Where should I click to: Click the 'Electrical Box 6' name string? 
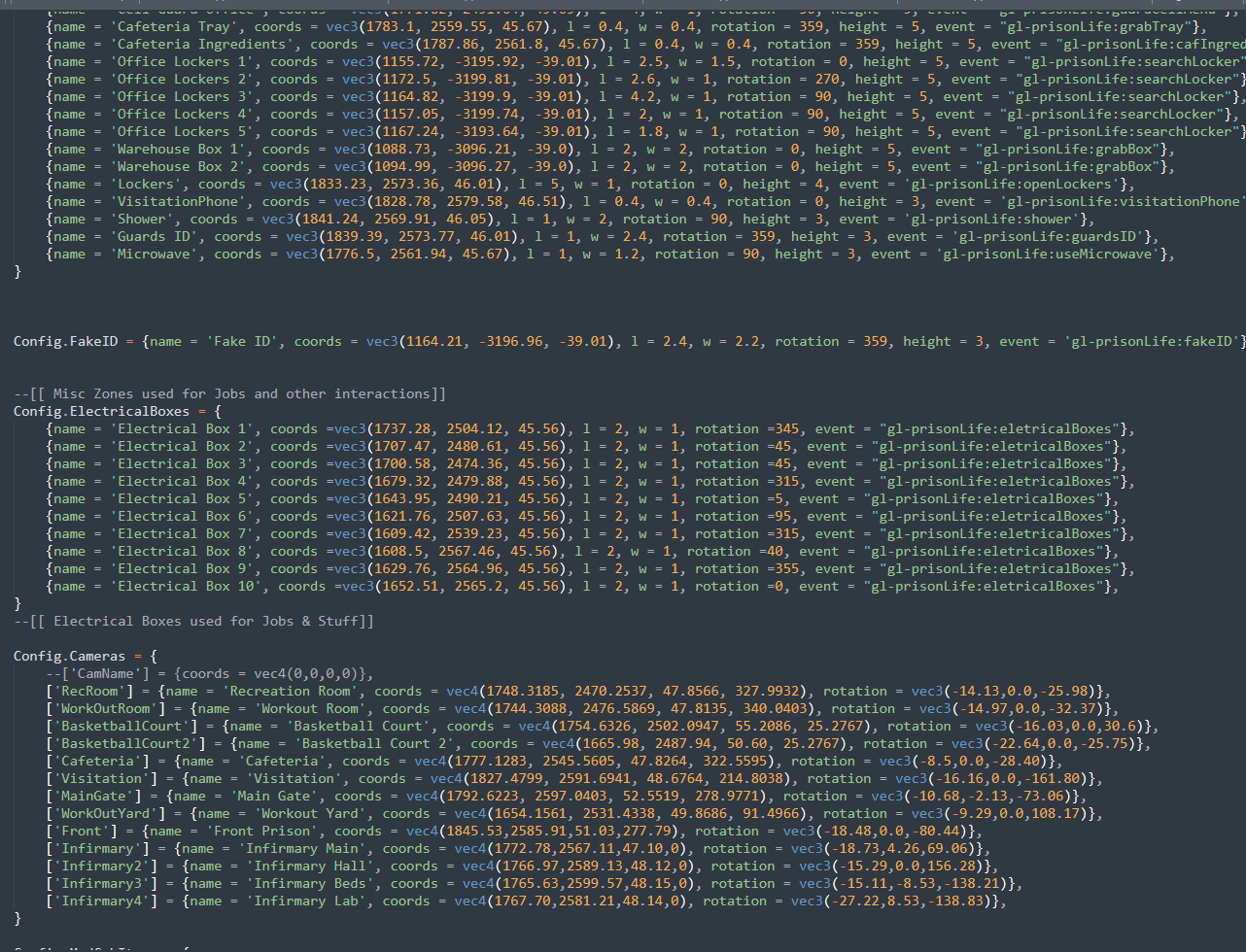click(183, 516)
